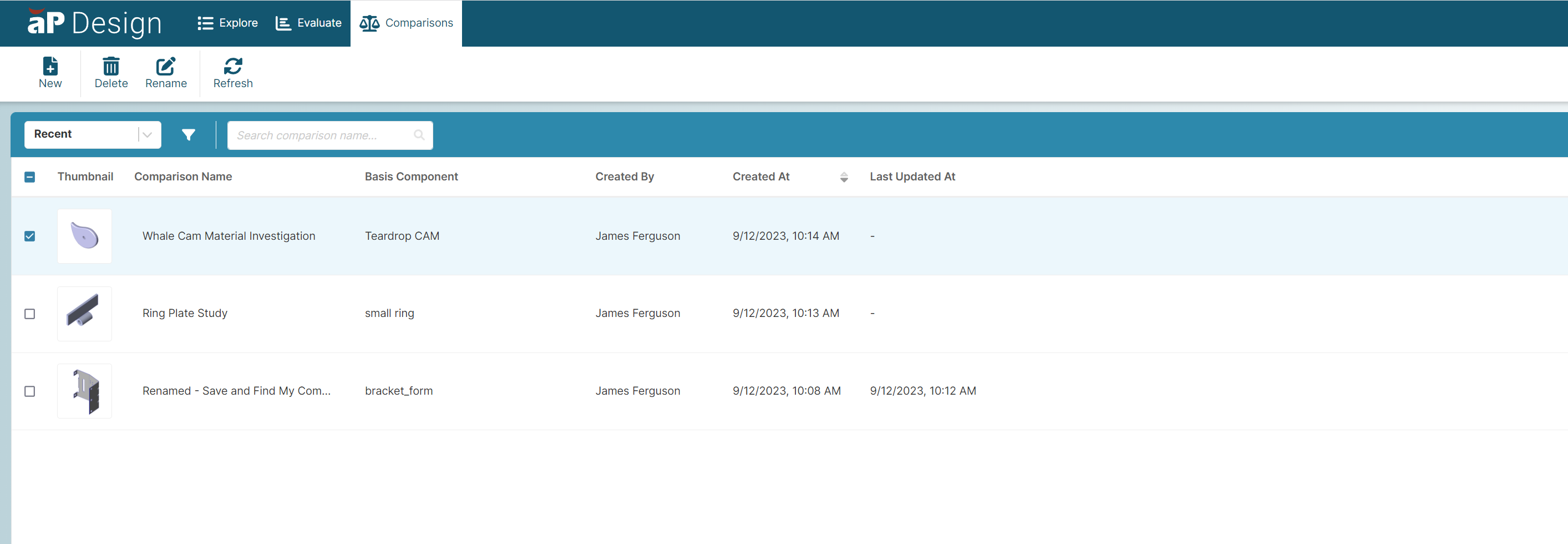
Task: Select the Comparisons tab
Action: tap(406, 23)
